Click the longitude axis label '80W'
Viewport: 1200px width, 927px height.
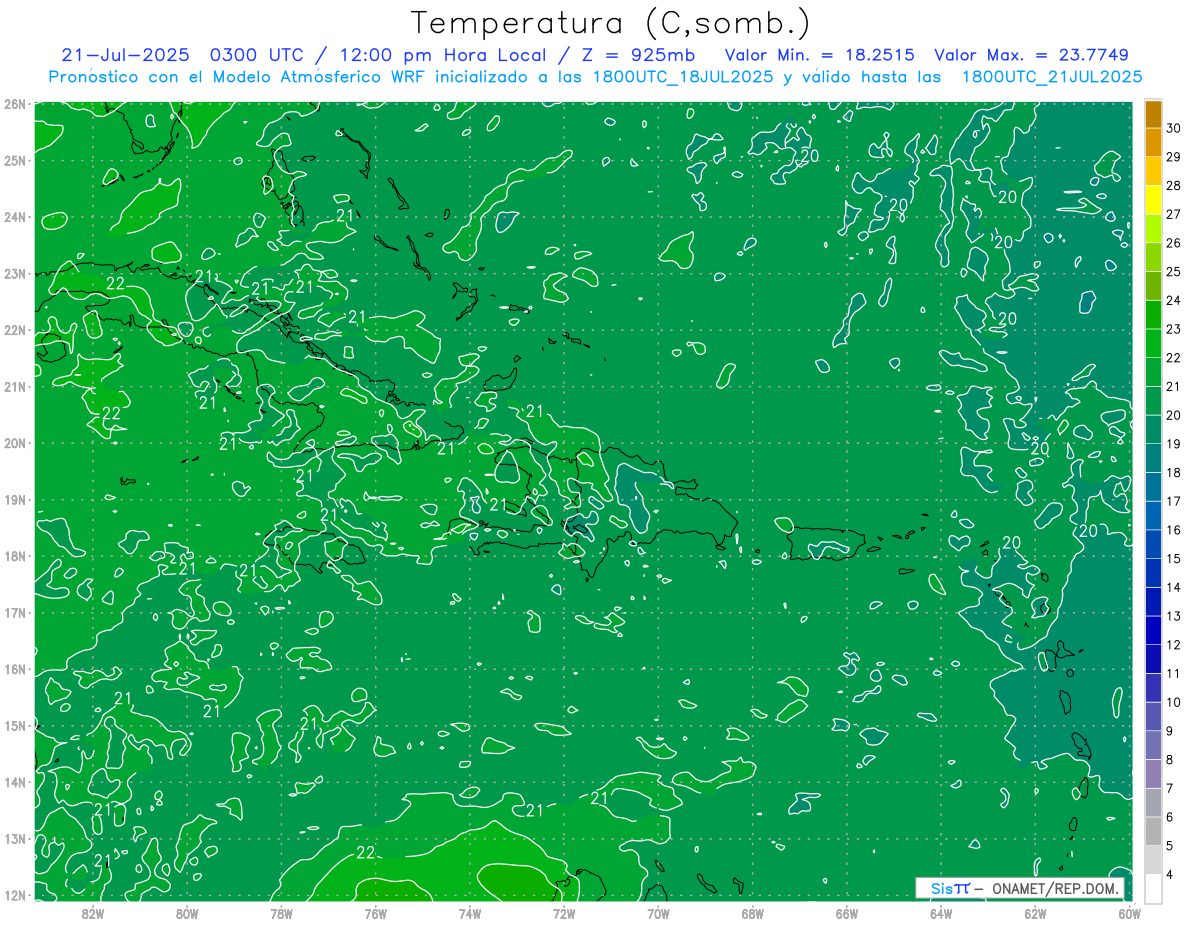[x=187, y=913]
